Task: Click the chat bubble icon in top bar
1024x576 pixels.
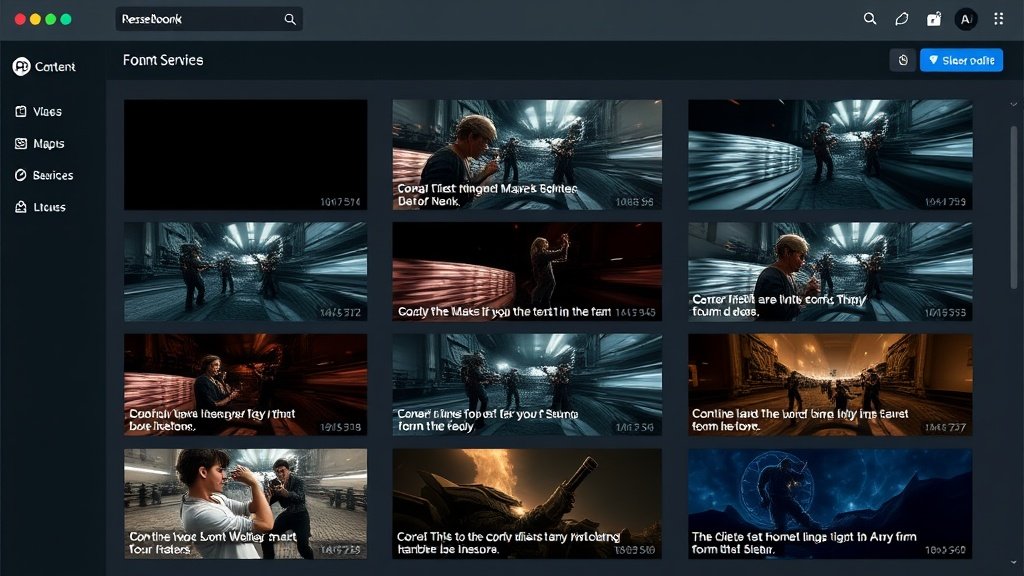Action: click(902, 19)
